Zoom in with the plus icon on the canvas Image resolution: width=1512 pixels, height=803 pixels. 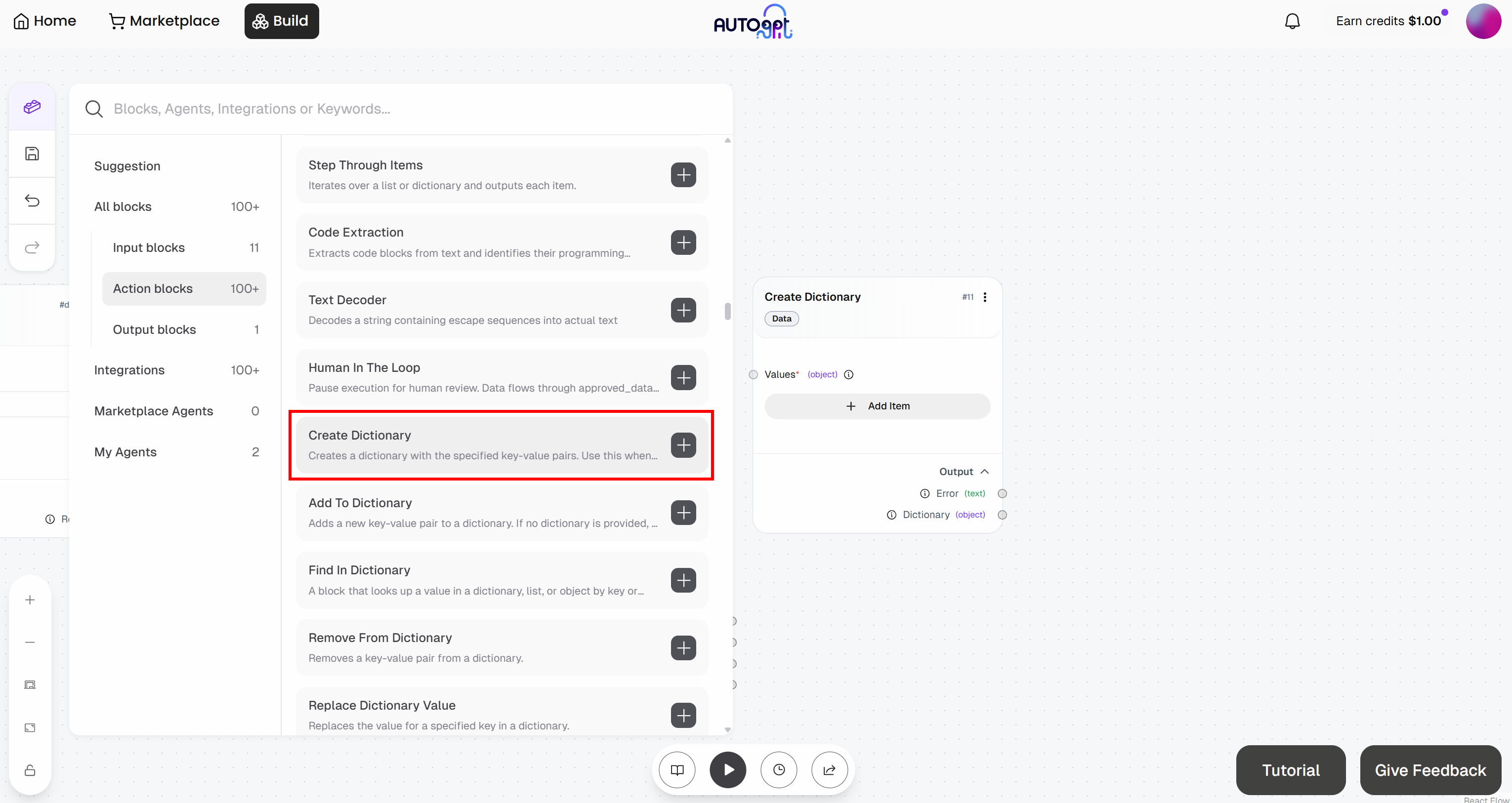tap(29, 600)
